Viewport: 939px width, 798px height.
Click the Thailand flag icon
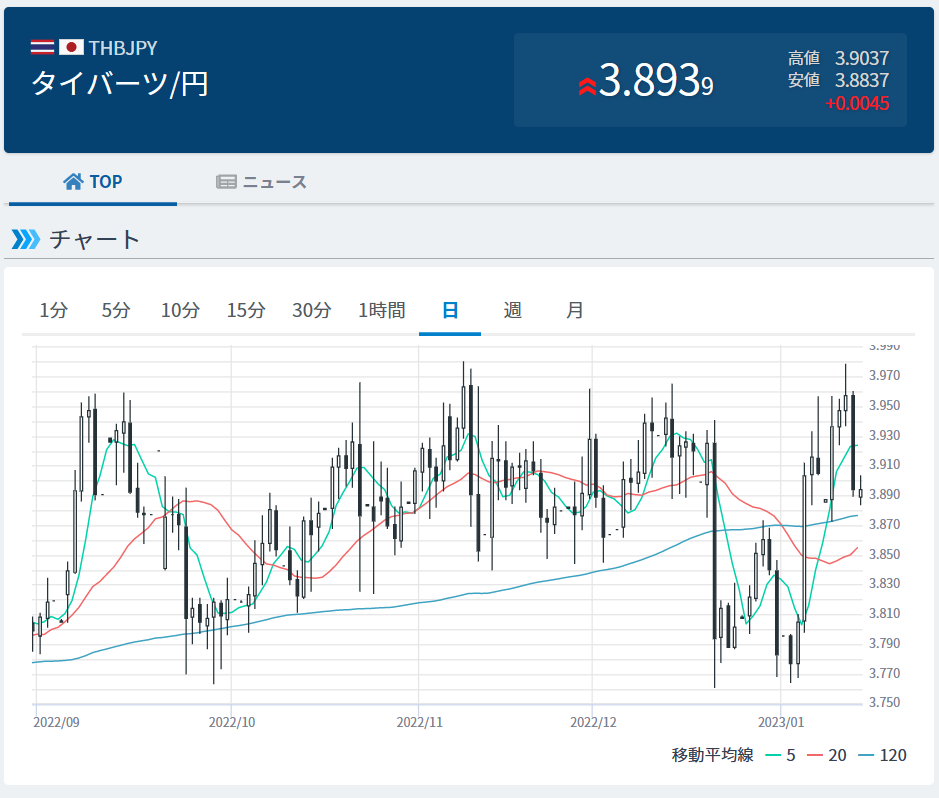click(x=43, y=47)
